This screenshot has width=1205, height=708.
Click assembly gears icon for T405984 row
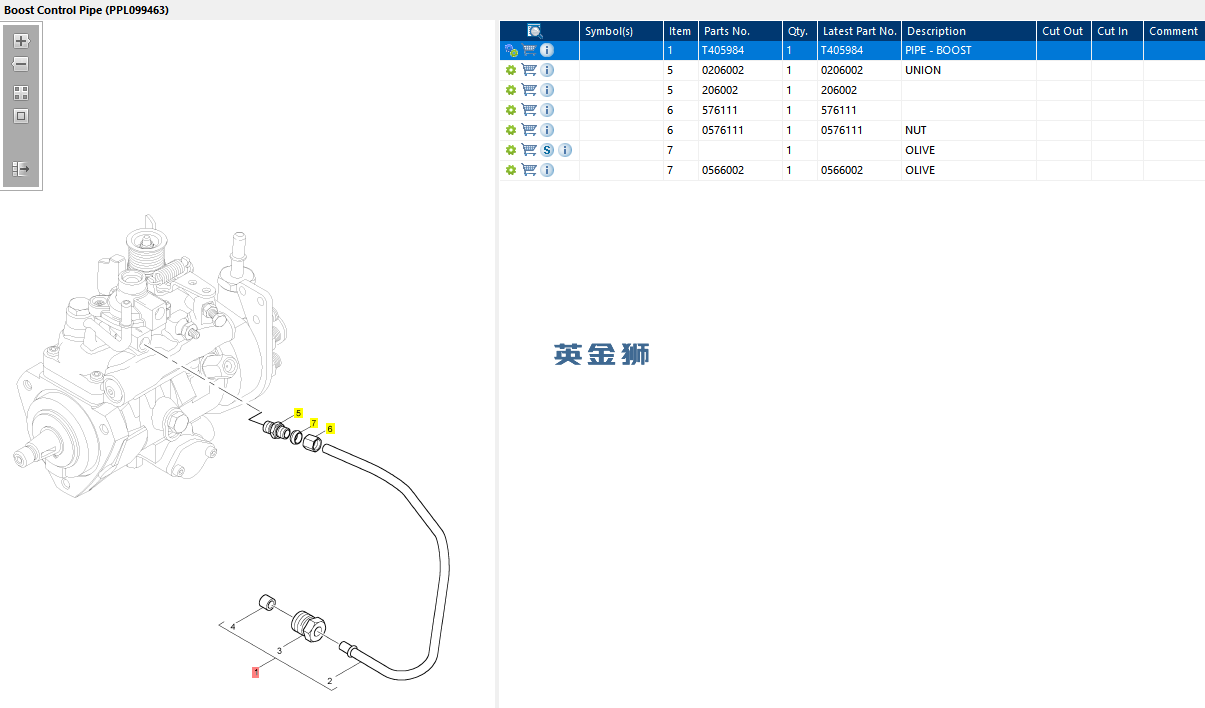[511, 50]
